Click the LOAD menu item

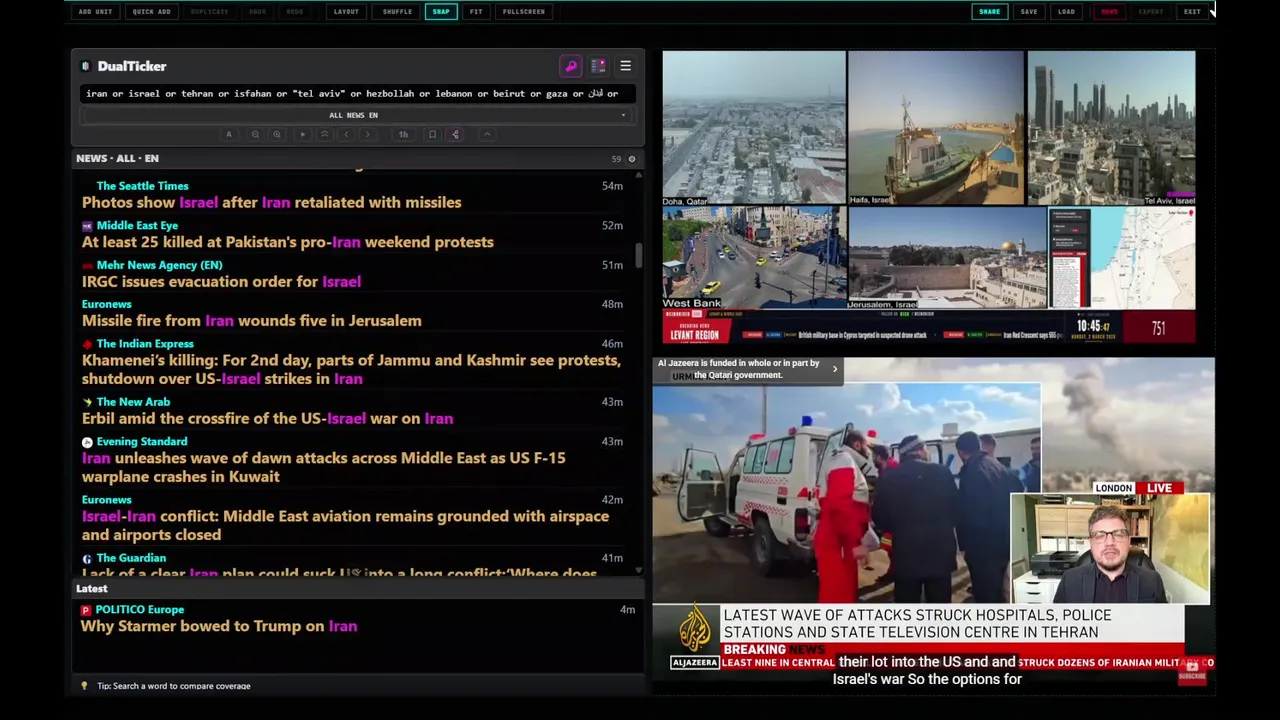coord(1067,12)
